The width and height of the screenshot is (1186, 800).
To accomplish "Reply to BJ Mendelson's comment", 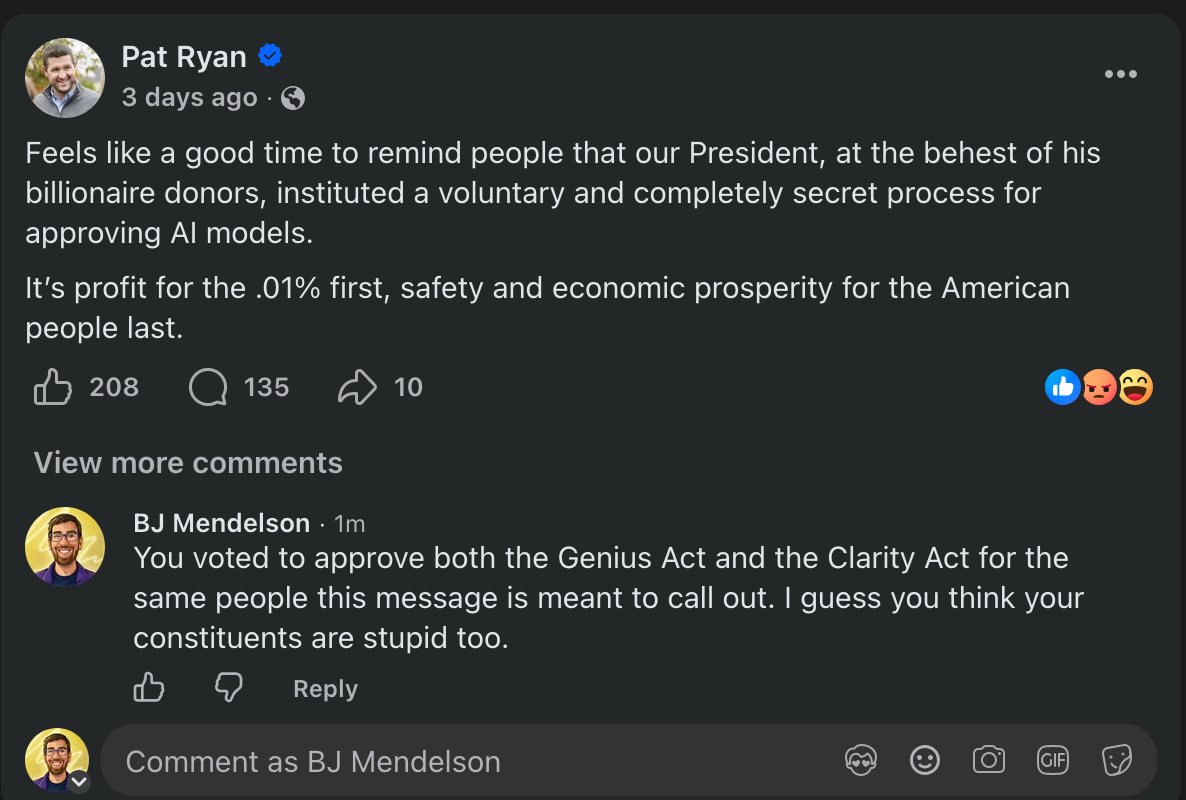I will pos(325,689).
